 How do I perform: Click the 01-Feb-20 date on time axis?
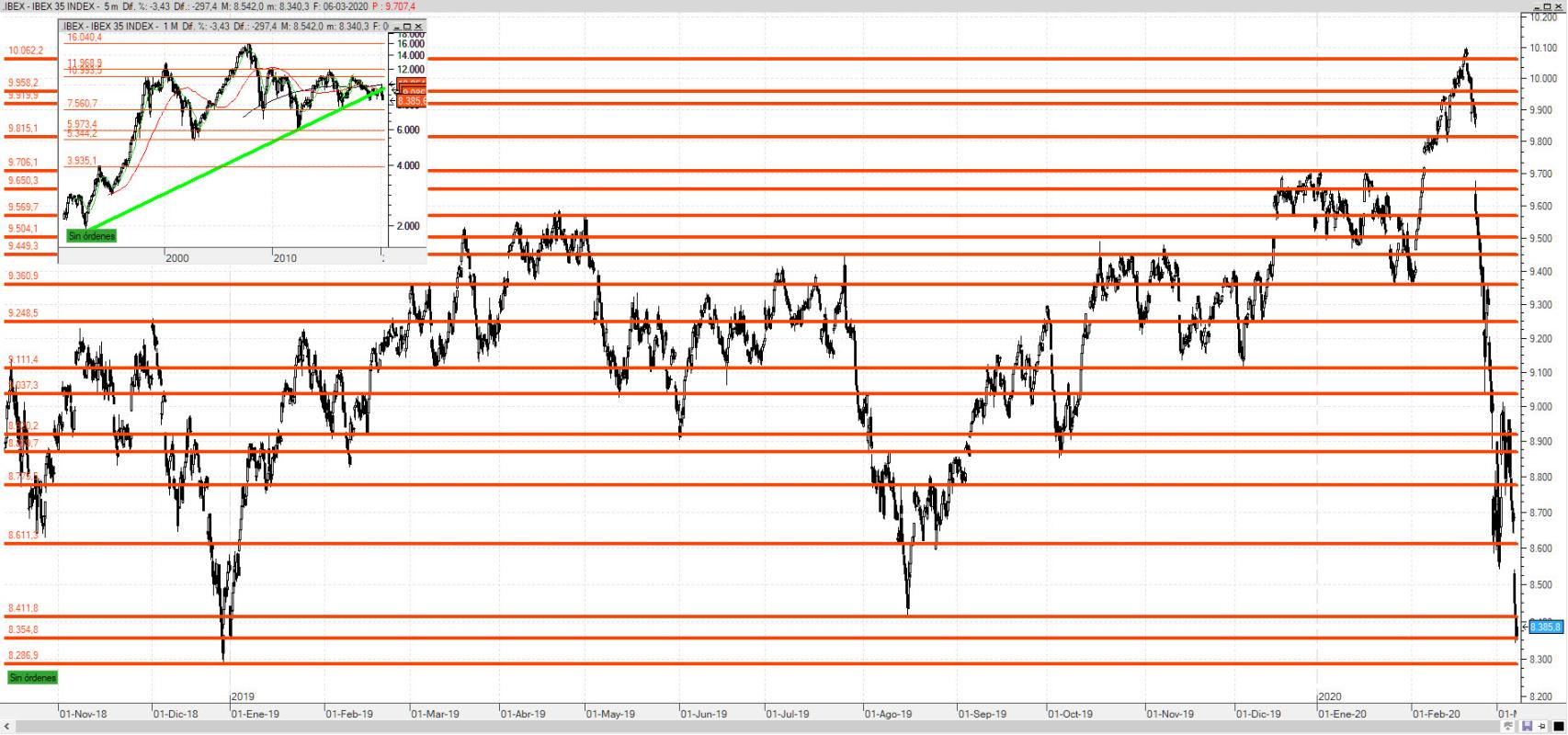coord(1437,713)
